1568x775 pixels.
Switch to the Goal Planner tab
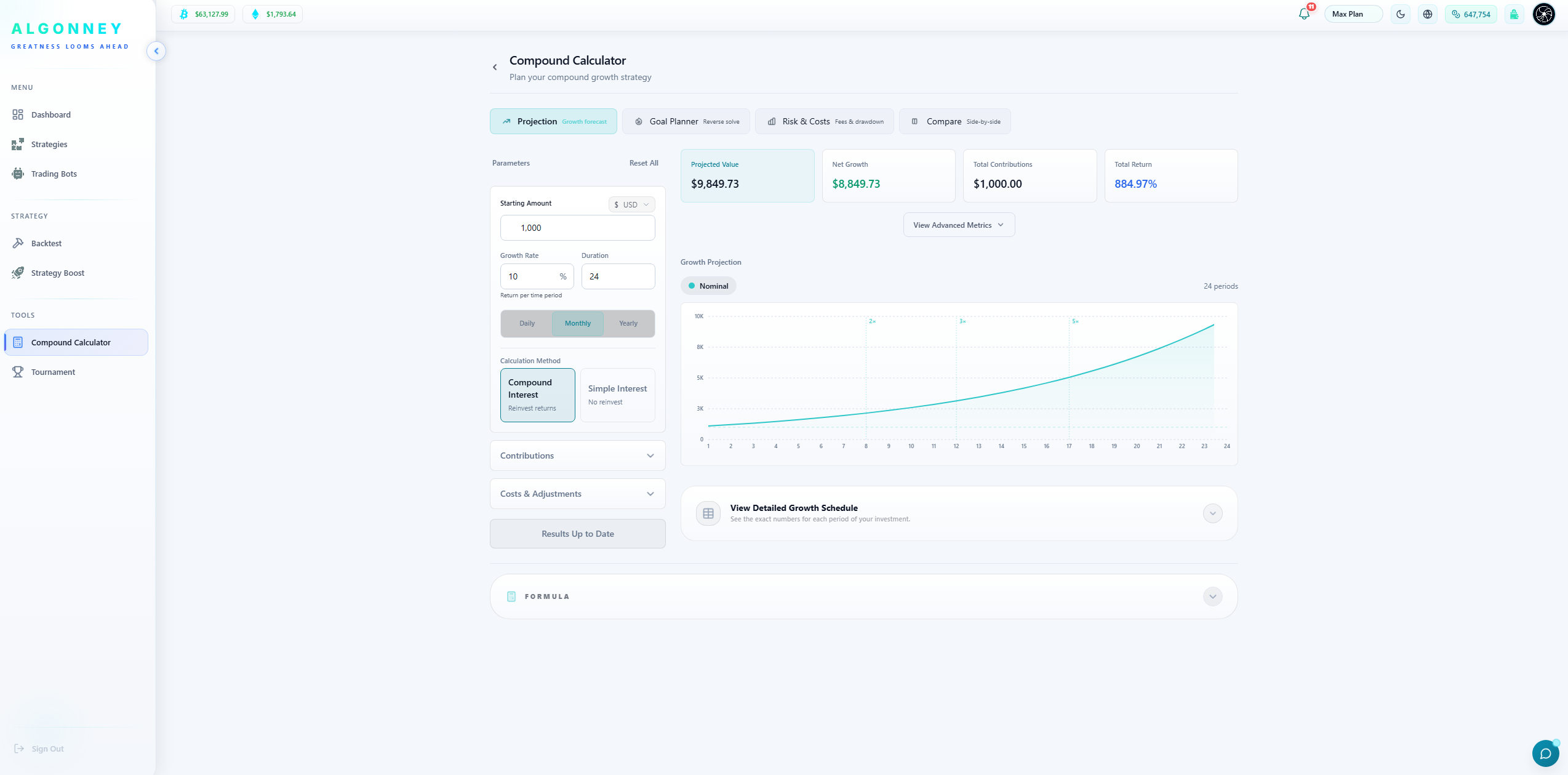pos(686,121)
